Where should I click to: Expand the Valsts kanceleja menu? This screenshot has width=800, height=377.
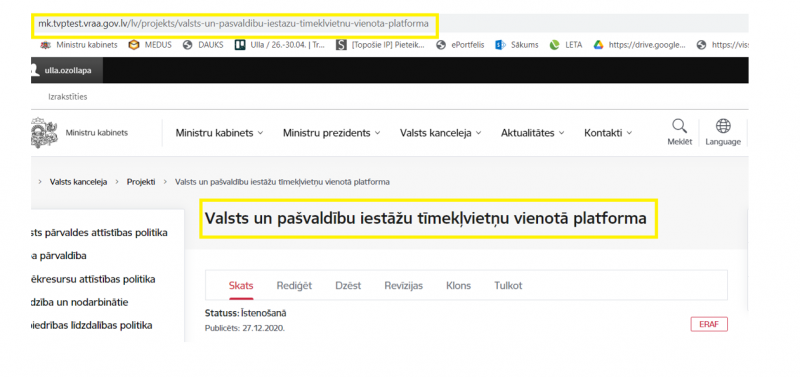(441, 133)
